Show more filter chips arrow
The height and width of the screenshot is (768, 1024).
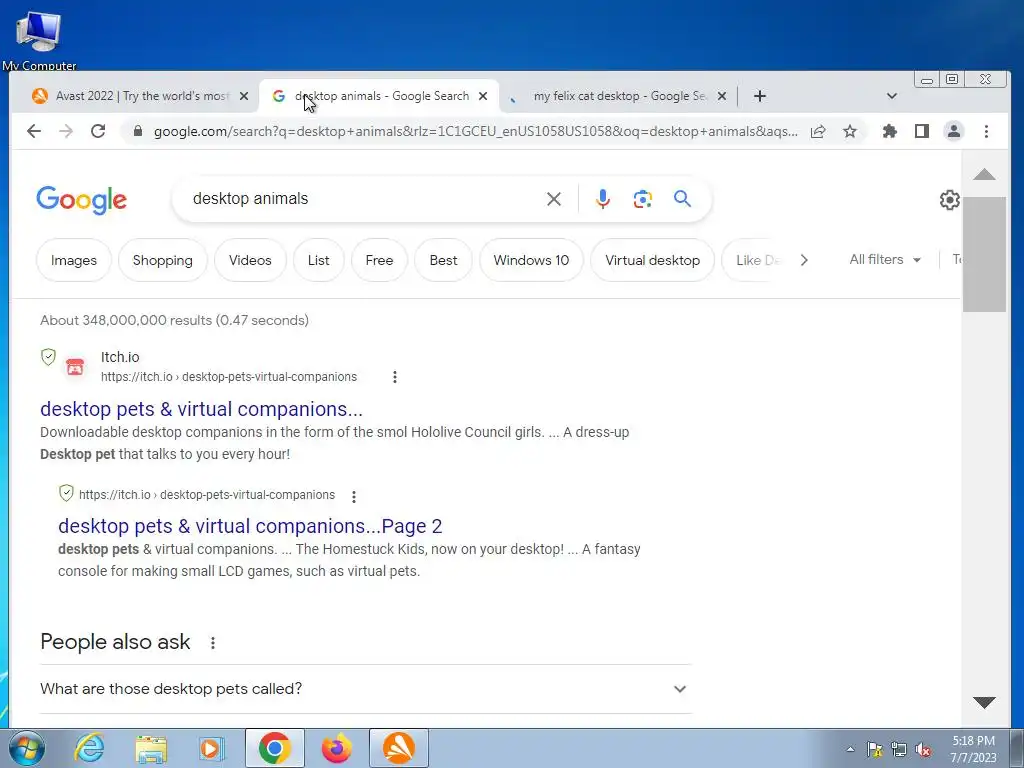(804, 260)
